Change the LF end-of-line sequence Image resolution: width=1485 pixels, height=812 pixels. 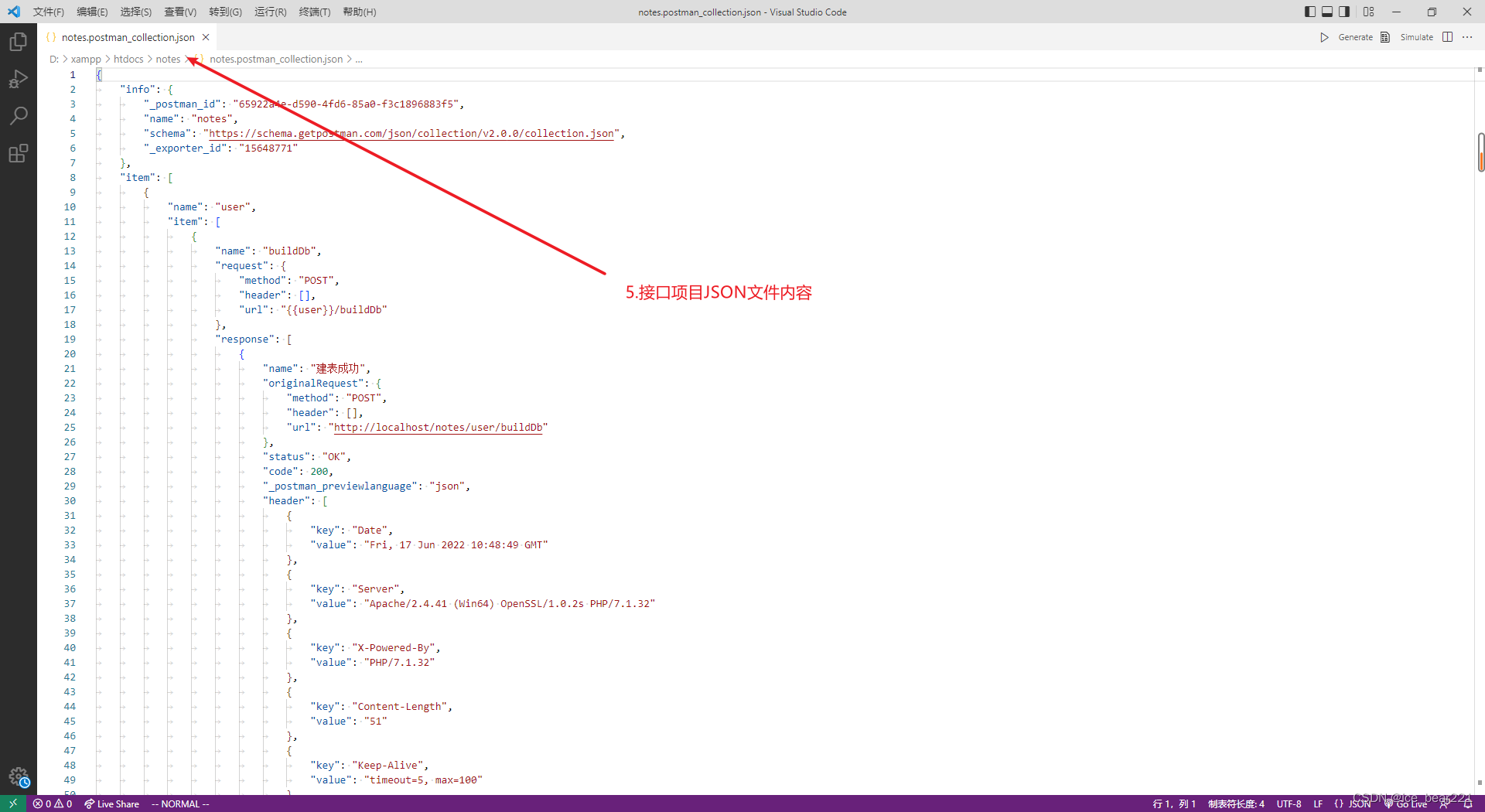tap(1318, 804)
